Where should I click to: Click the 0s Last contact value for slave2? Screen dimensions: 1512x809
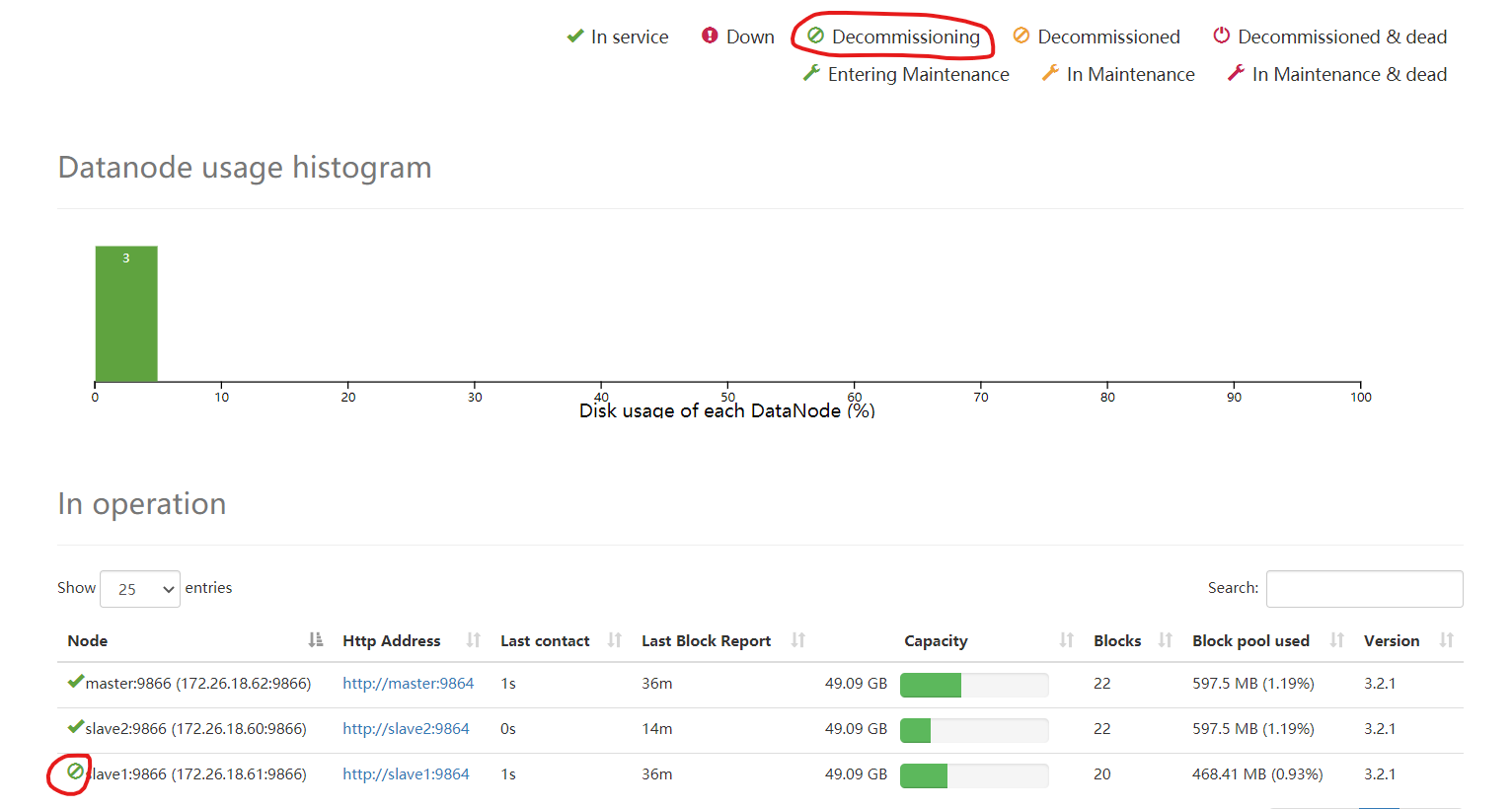point(508,729)
